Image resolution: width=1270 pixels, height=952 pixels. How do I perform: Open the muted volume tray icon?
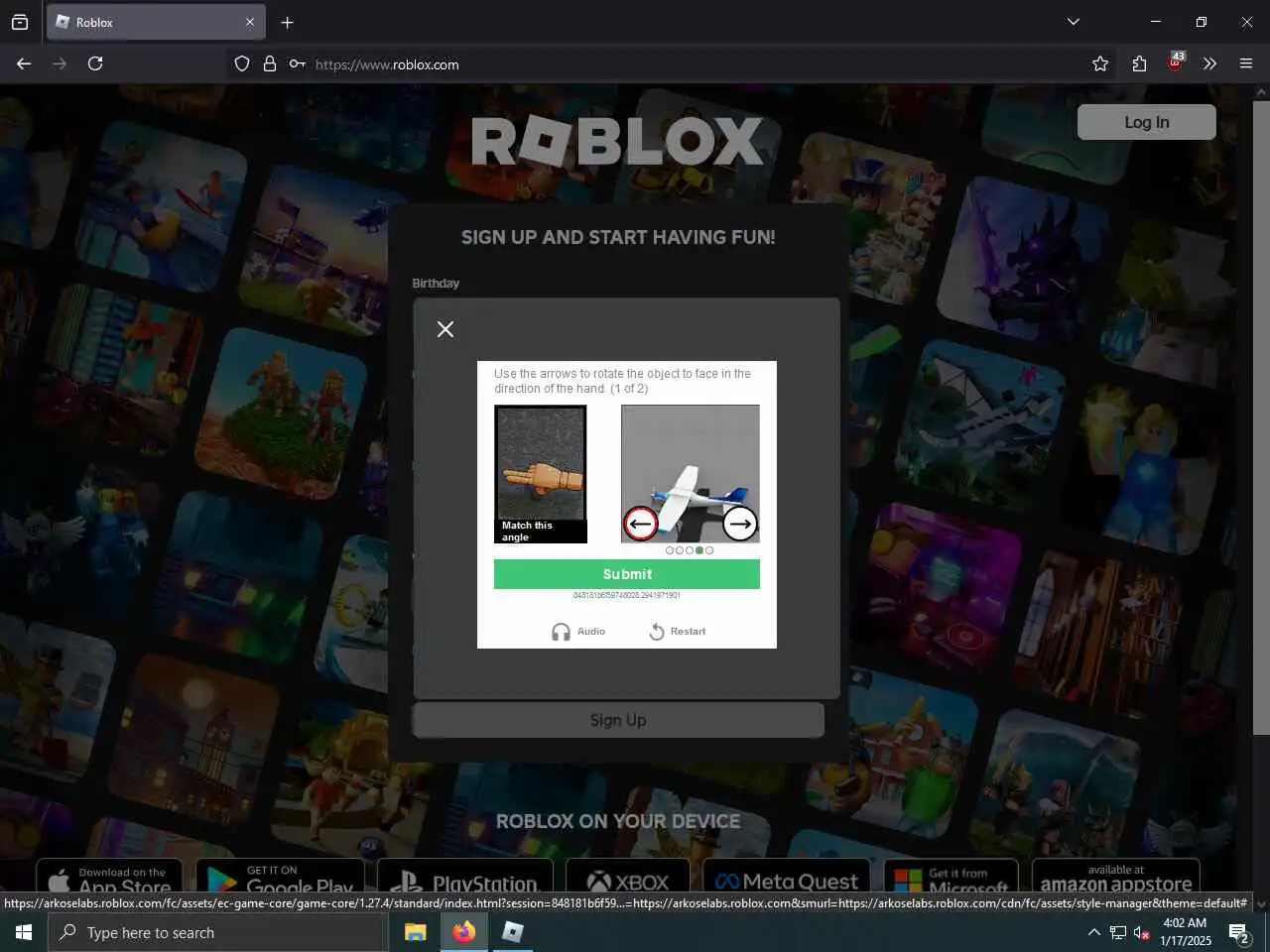pyautogui.click(x=1142, y=932)
